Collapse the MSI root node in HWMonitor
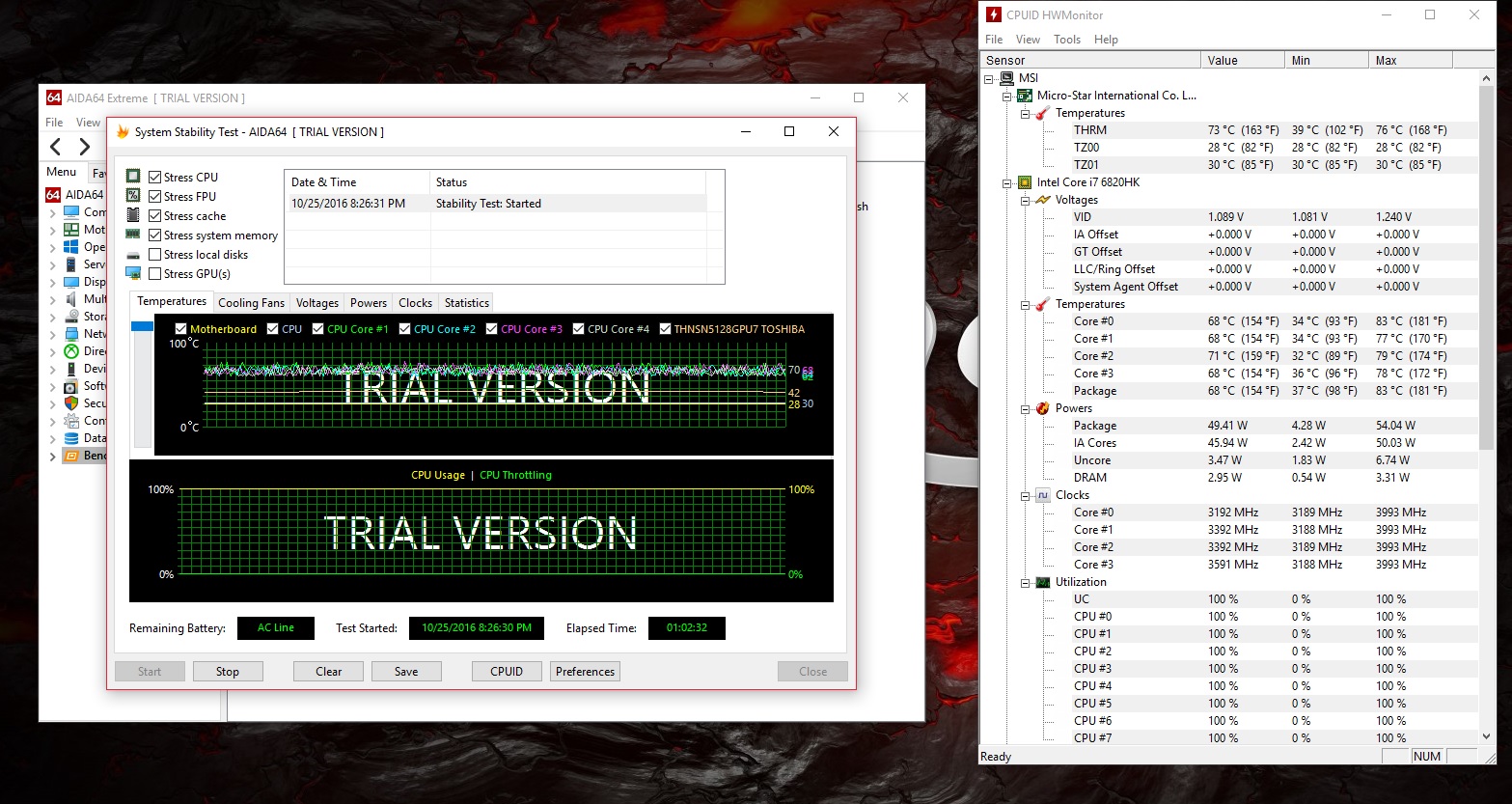This screenshot has width=1512, height=804. pyautogui.click(x=989, y=78)
